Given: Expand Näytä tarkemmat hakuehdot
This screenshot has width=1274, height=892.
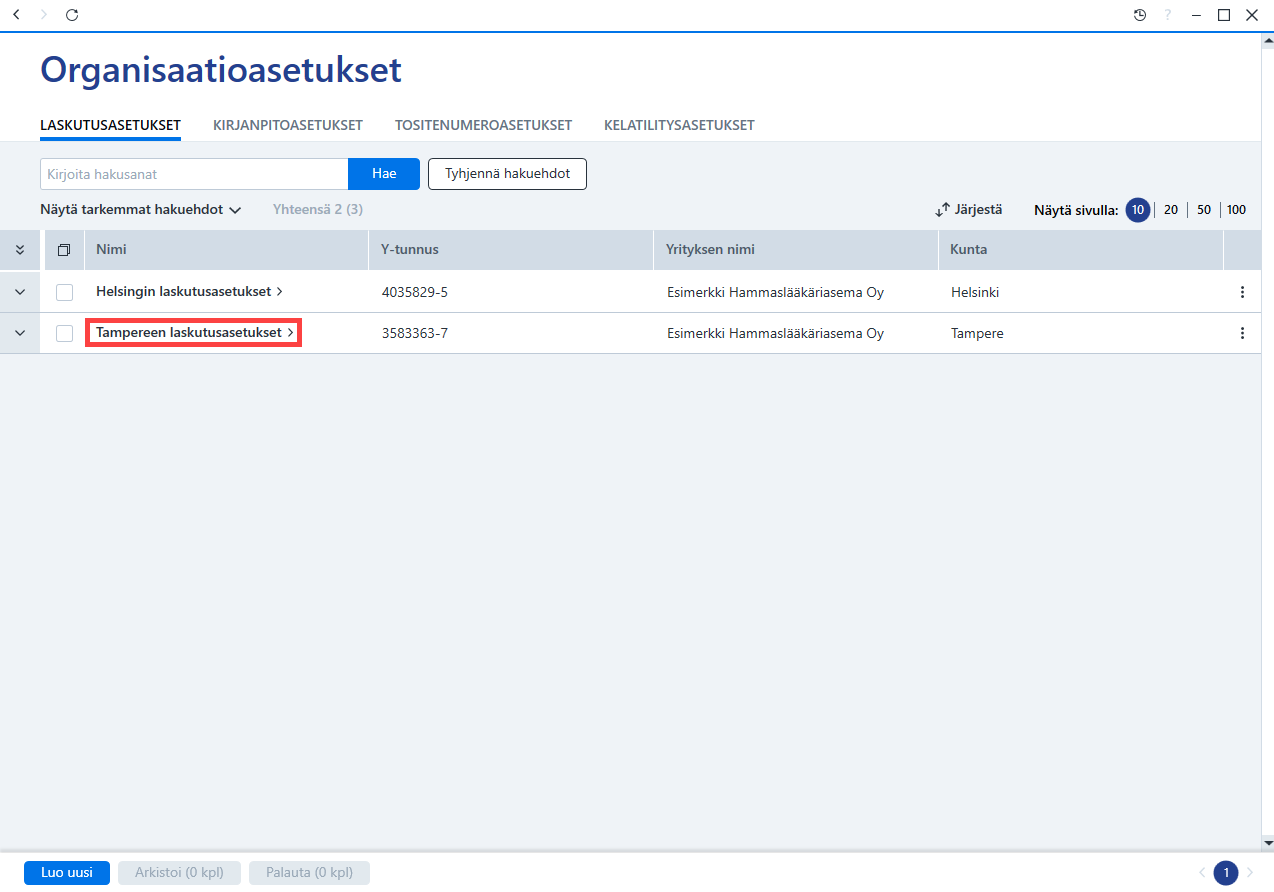Looking at the screenshot, I should [x=141, y=210].
